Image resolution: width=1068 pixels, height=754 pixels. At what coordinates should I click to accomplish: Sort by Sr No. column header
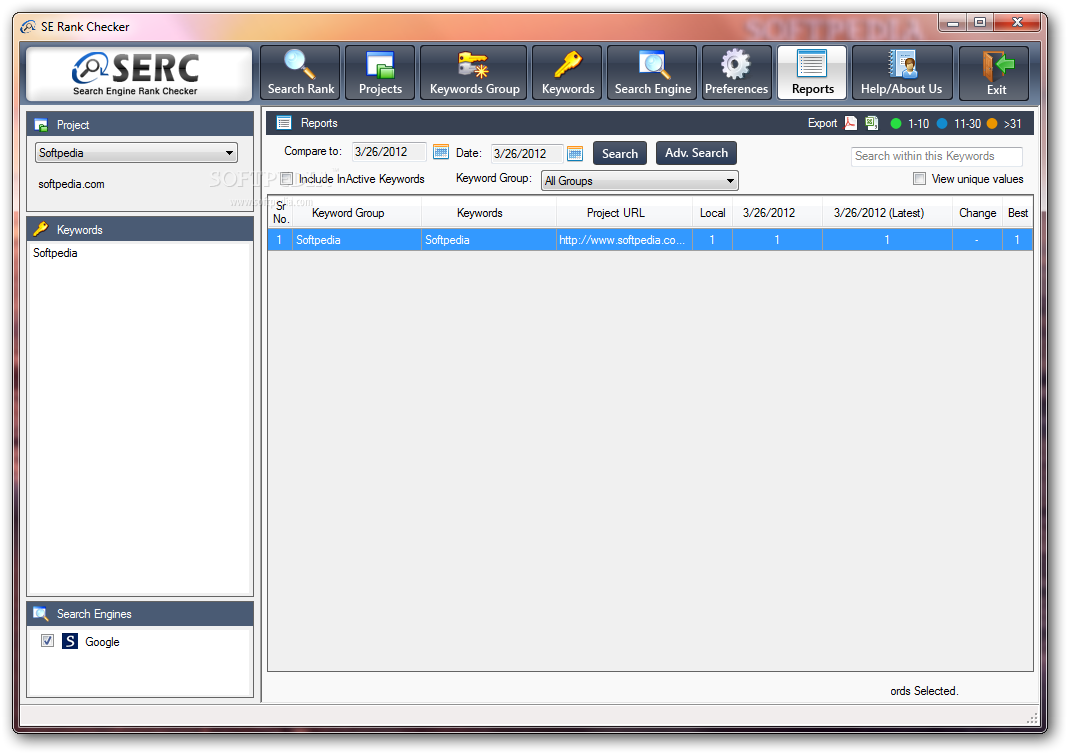pyautogui.click(x=281, y=213)
